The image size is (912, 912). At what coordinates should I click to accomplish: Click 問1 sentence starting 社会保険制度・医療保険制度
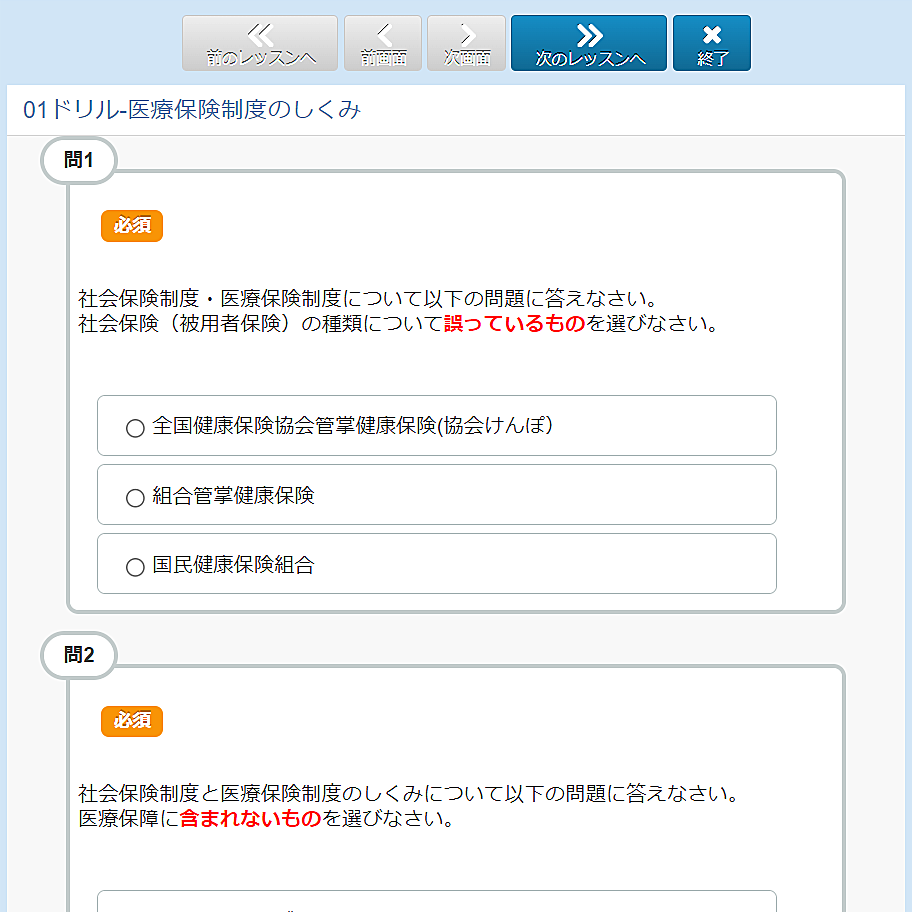click(368, 299)
